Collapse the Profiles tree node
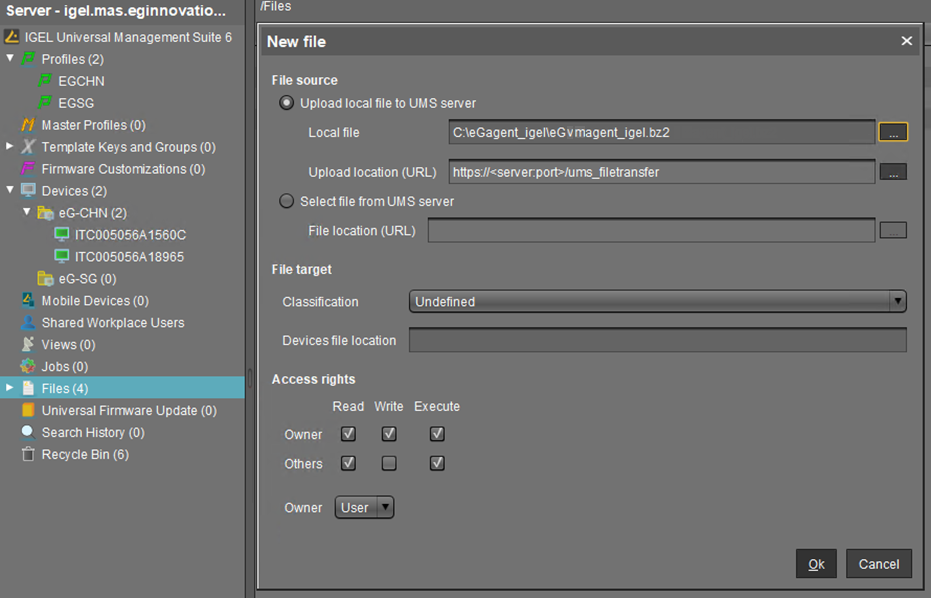Image resolution: width=931 pixels, height=598 pixels. tap(10, 58)
